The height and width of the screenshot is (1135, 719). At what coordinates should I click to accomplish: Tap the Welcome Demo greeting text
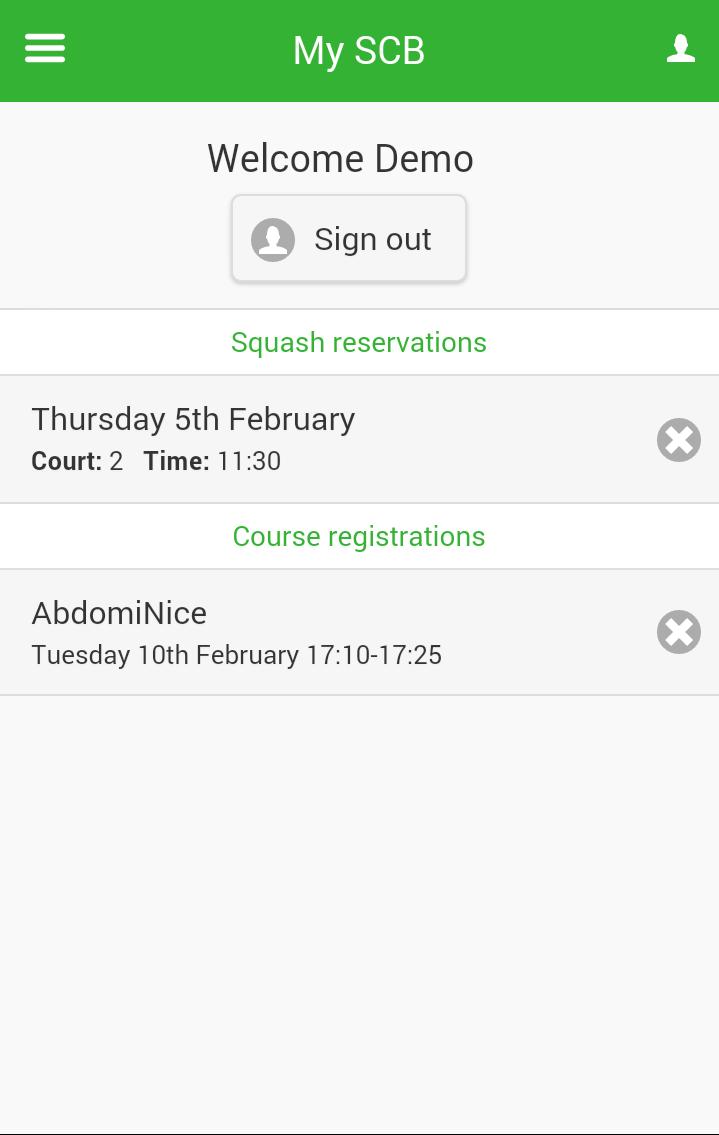click(340, 159)
